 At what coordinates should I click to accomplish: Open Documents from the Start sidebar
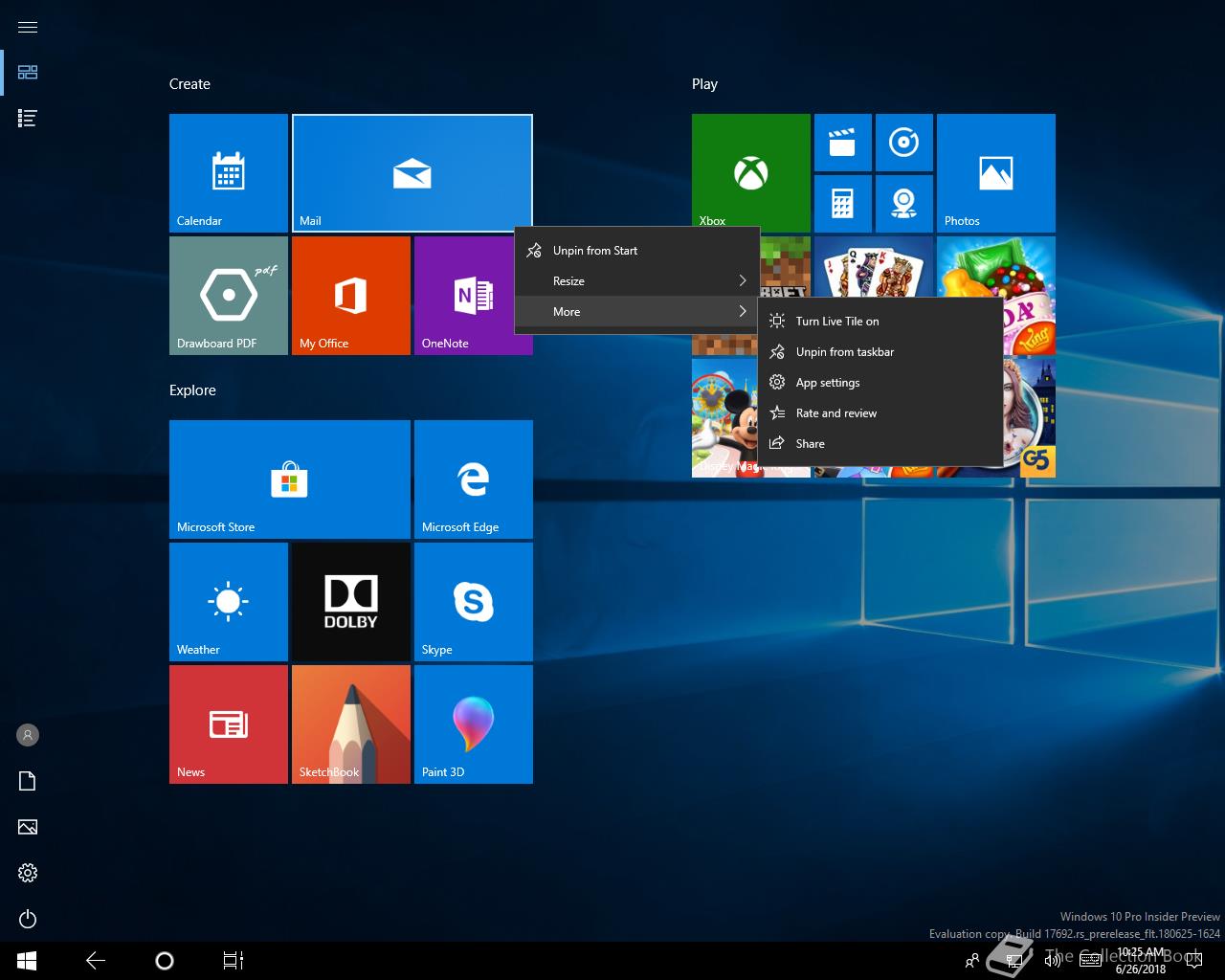tap(28, 781)
